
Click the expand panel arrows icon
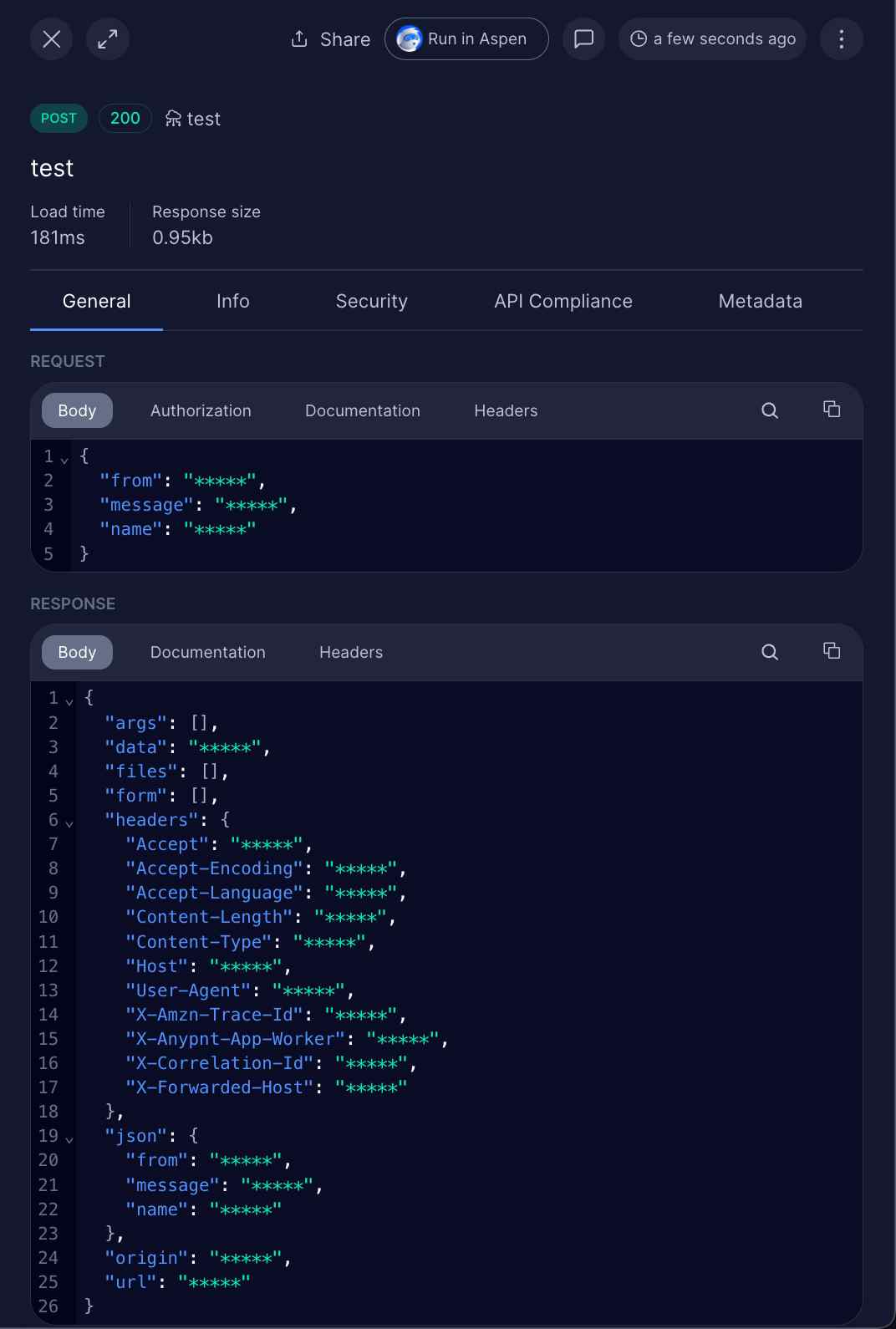[x=108, y=39]
